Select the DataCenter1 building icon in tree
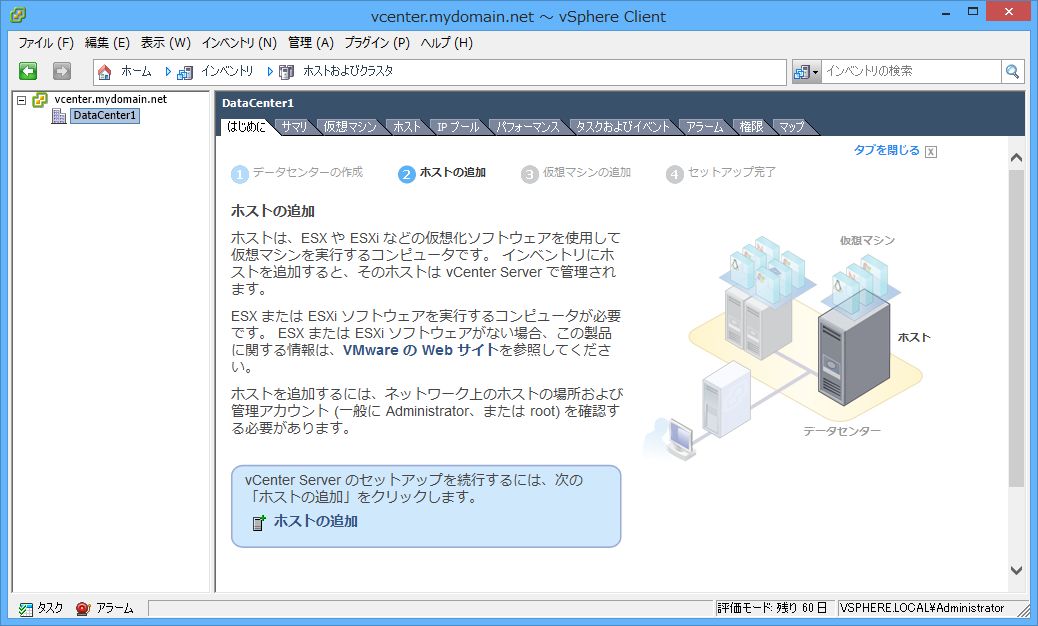 click(x=59, y=116)
